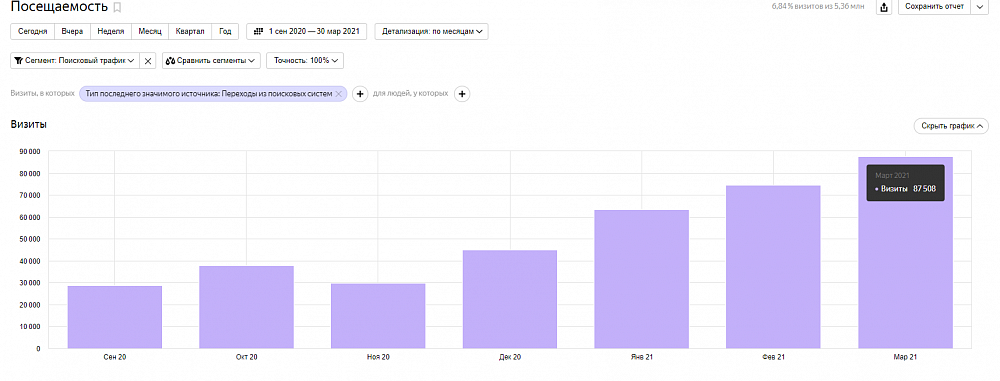Select the Сегодня period

(x=33, y=31)
